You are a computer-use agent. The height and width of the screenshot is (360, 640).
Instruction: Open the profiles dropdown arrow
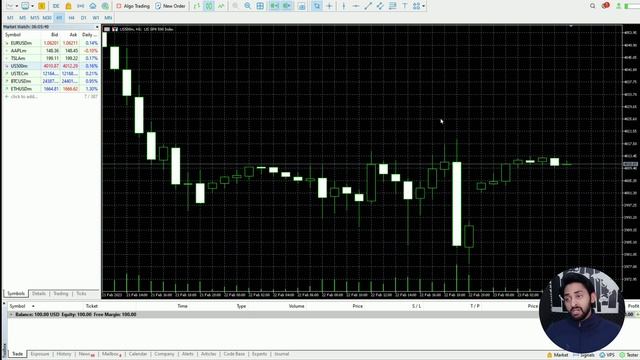(32, 6)
